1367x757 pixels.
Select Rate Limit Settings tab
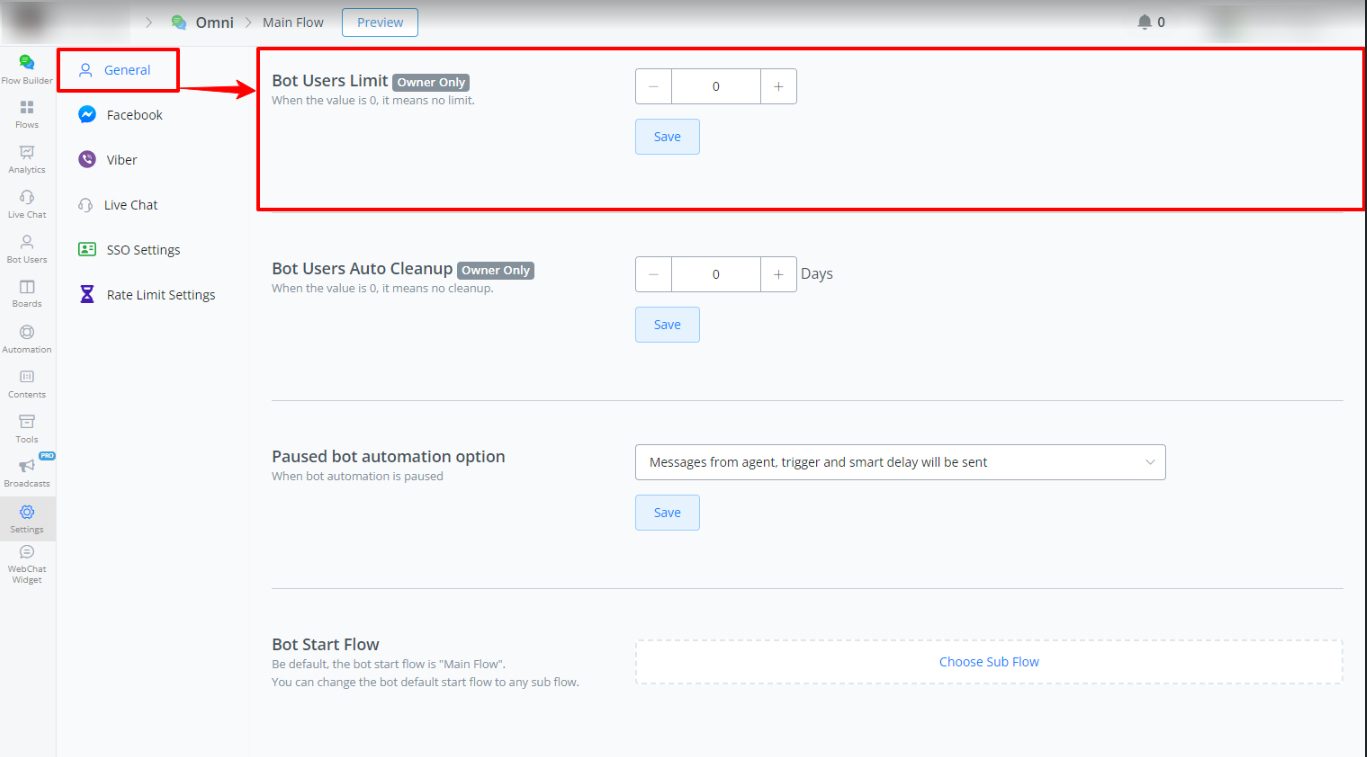point(160,295)
